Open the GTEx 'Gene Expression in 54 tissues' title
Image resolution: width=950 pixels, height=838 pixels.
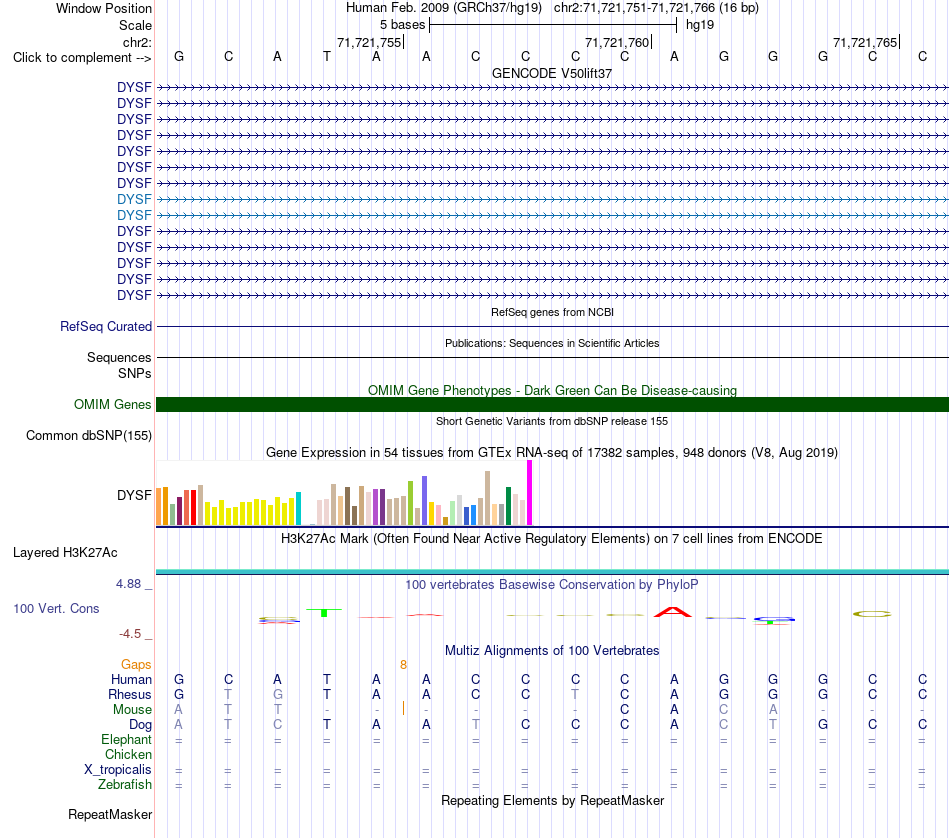[552, 453]
